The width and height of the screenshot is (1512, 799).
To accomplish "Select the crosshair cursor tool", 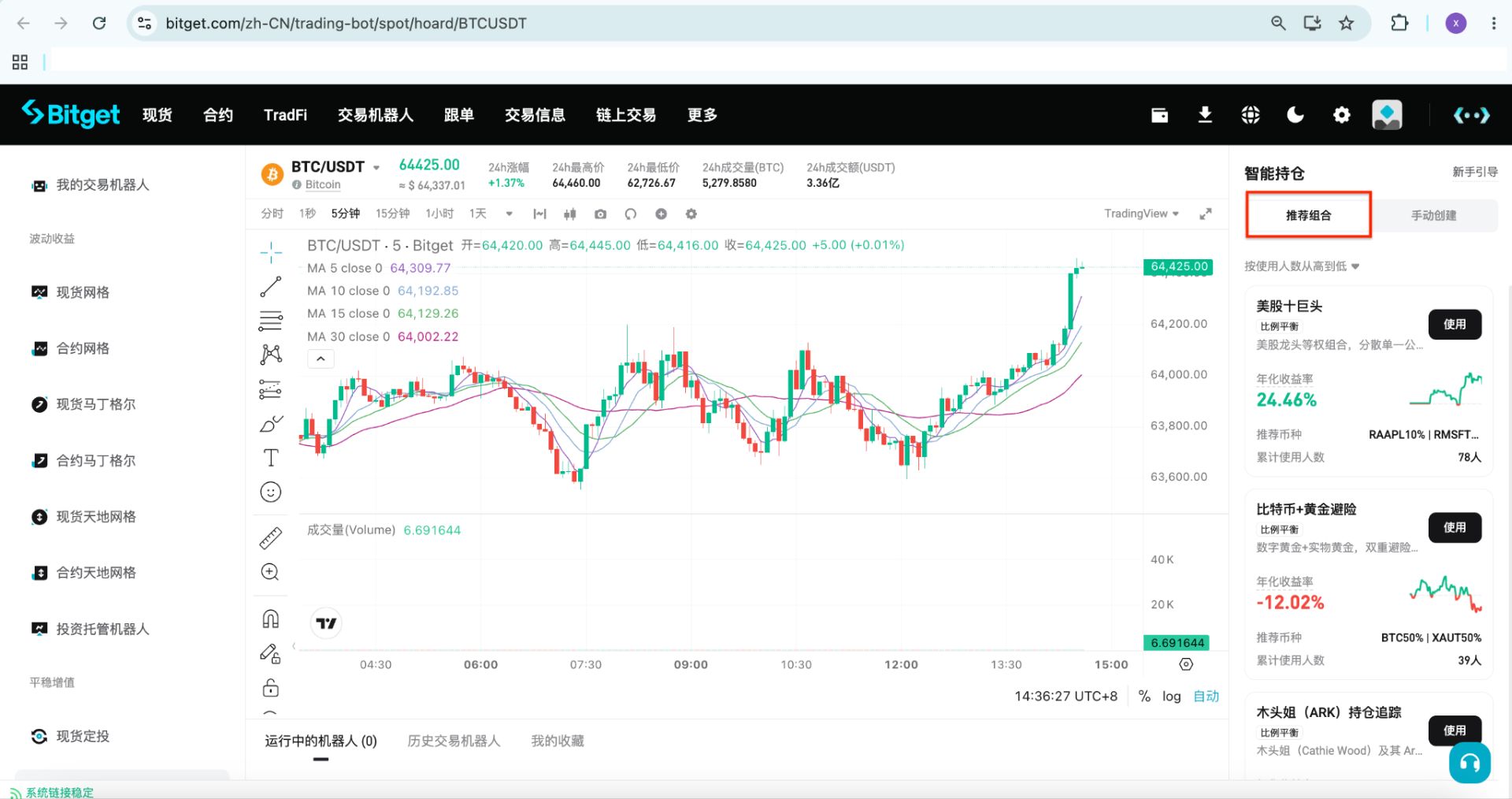I will (270, 253).
